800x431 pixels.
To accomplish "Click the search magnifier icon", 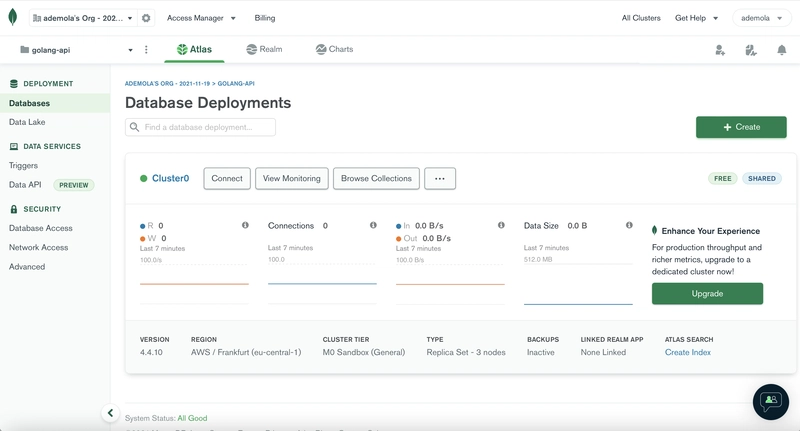I will coord(134,127).
